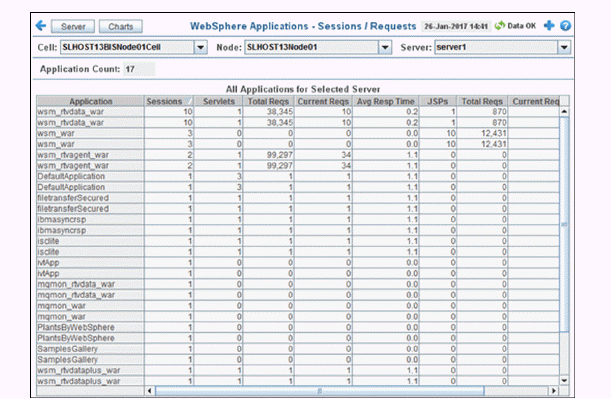The image size is (611, 399).
Task: Click the vertical scrollbar down arrow
Action: (x=564, y=381)
